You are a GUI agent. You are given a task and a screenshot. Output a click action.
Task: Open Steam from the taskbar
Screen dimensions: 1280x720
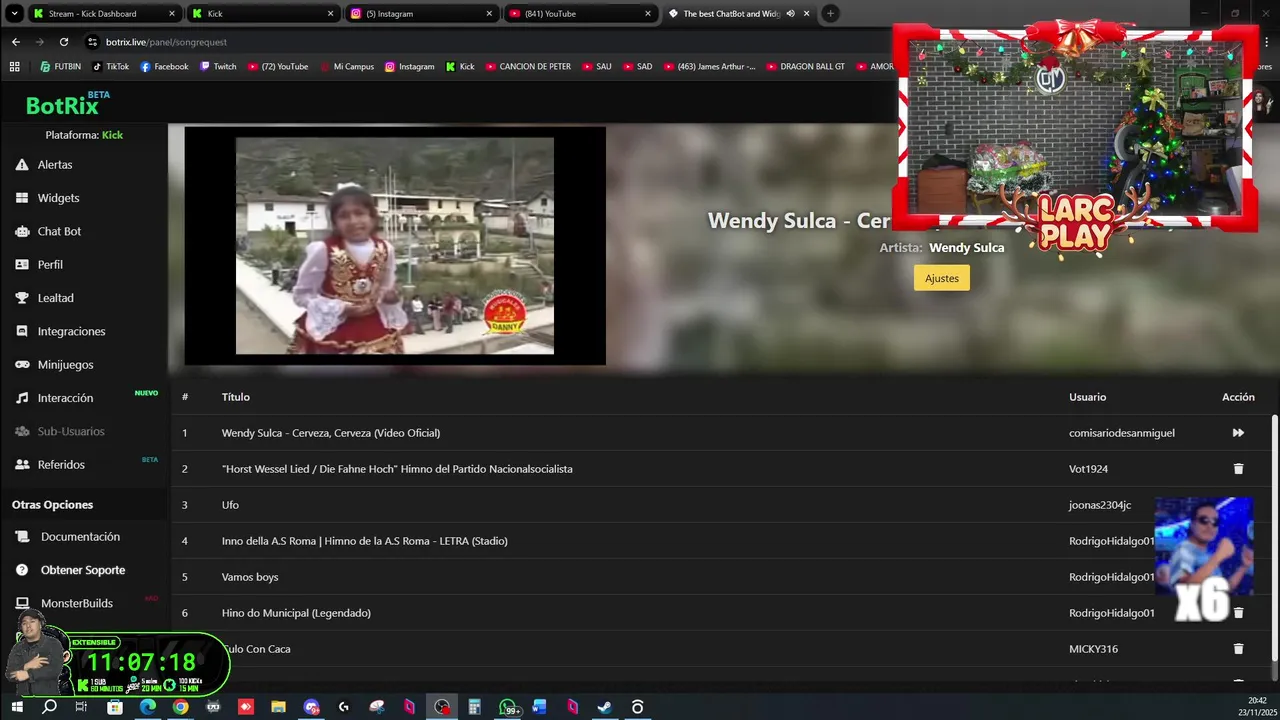605,707
